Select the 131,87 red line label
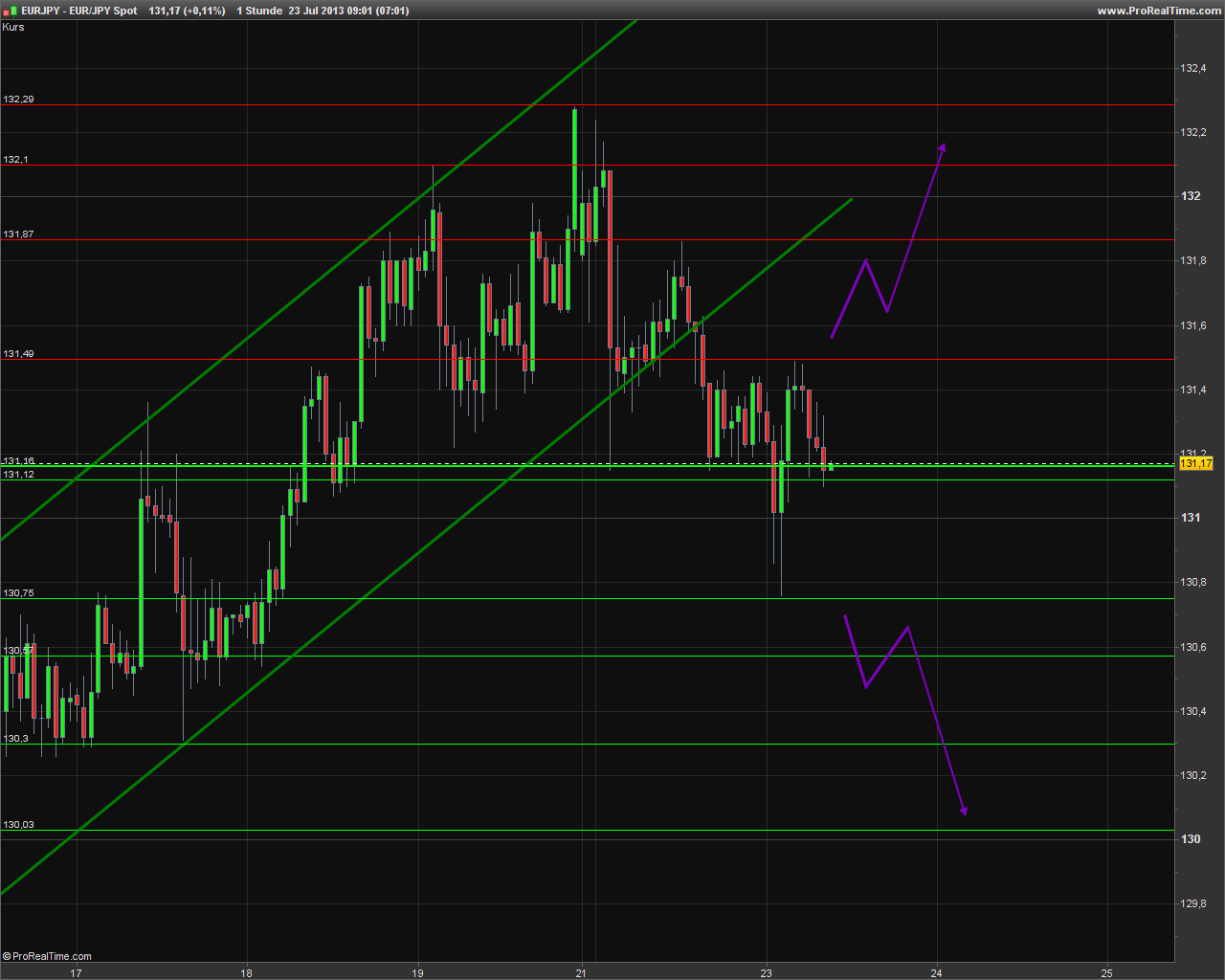This screenshot has width=1225, height=980. [x=18, y=234]
